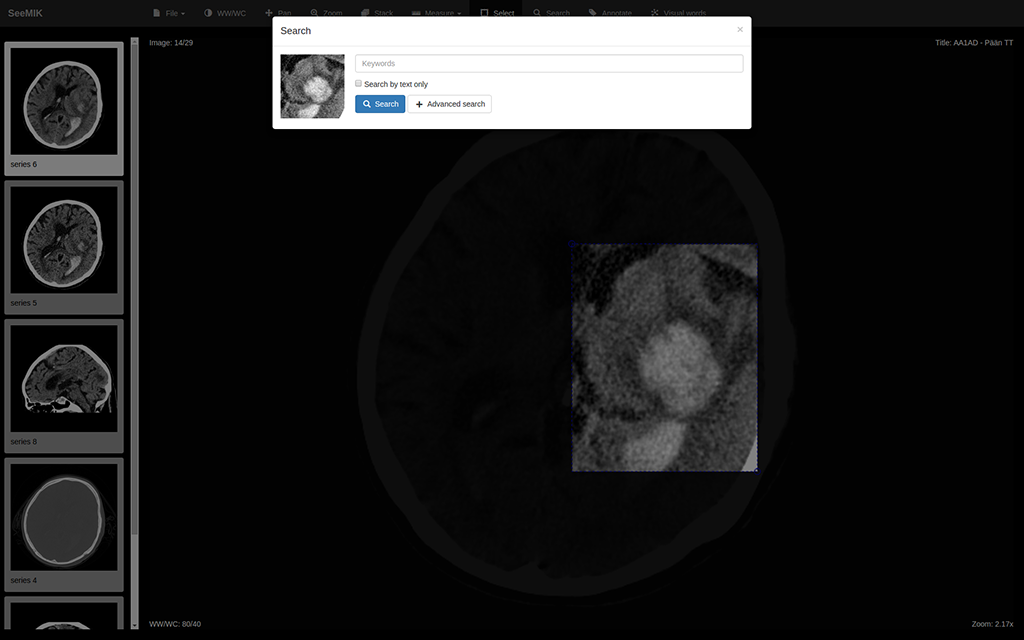Close the Search dialog
The image size is (1024, 640).
pyautogui.click(x=740, y=30)
